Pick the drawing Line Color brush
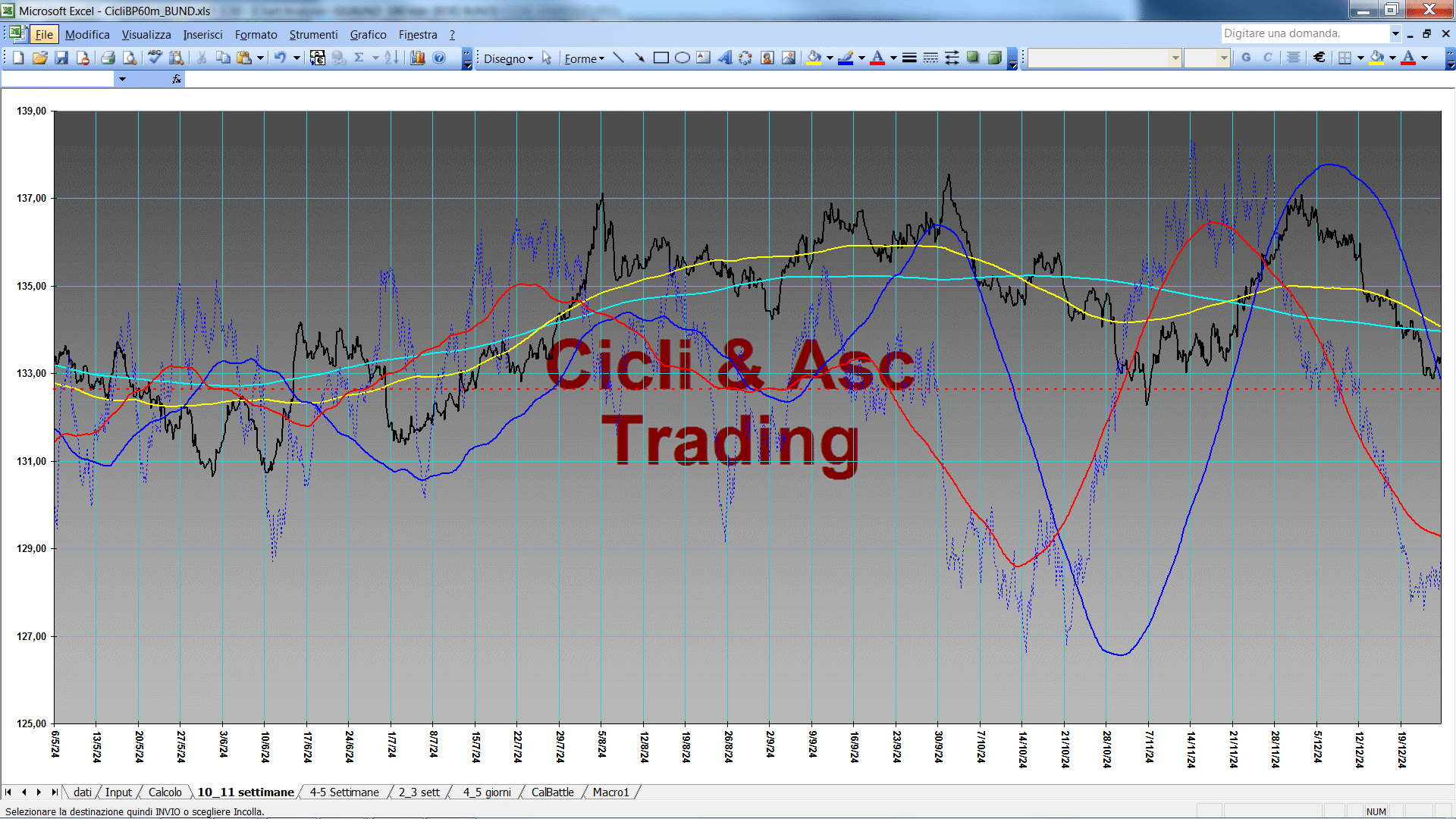1456x819 pixels. click(846, 58)
